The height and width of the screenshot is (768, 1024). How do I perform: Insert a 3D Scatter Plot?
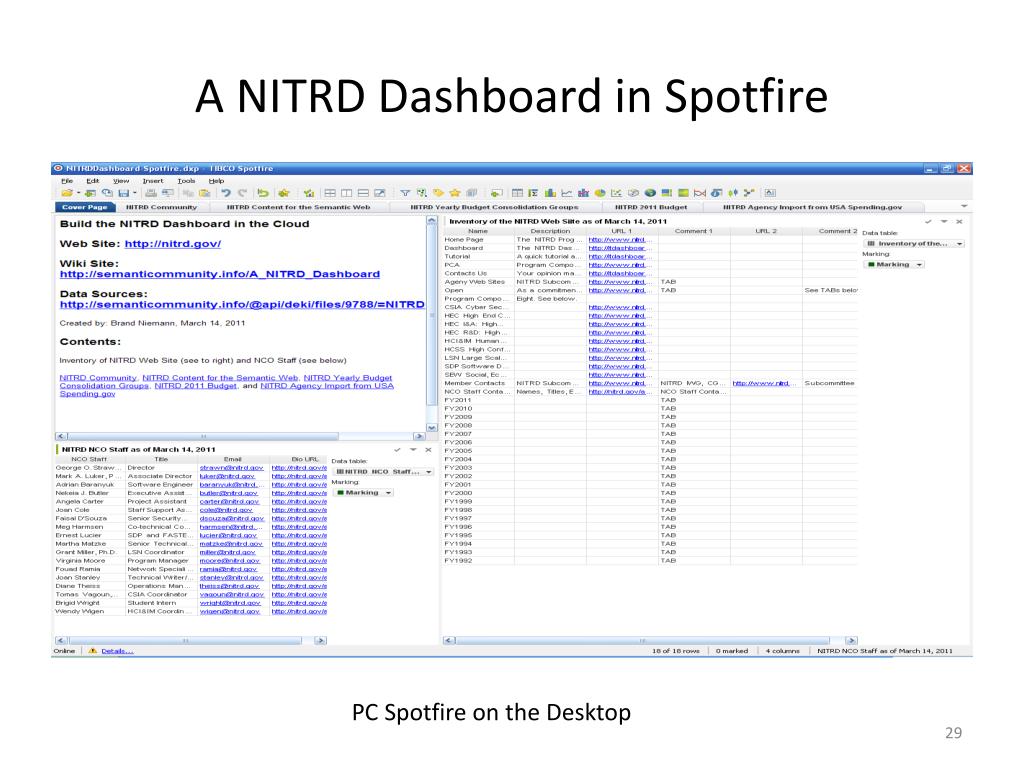click(x=633, y=193)
